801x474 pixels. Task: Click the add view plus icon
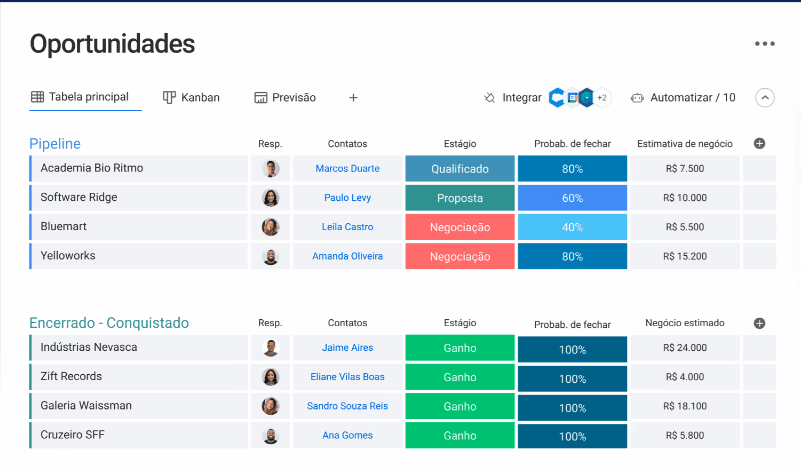tap(353, 98)
